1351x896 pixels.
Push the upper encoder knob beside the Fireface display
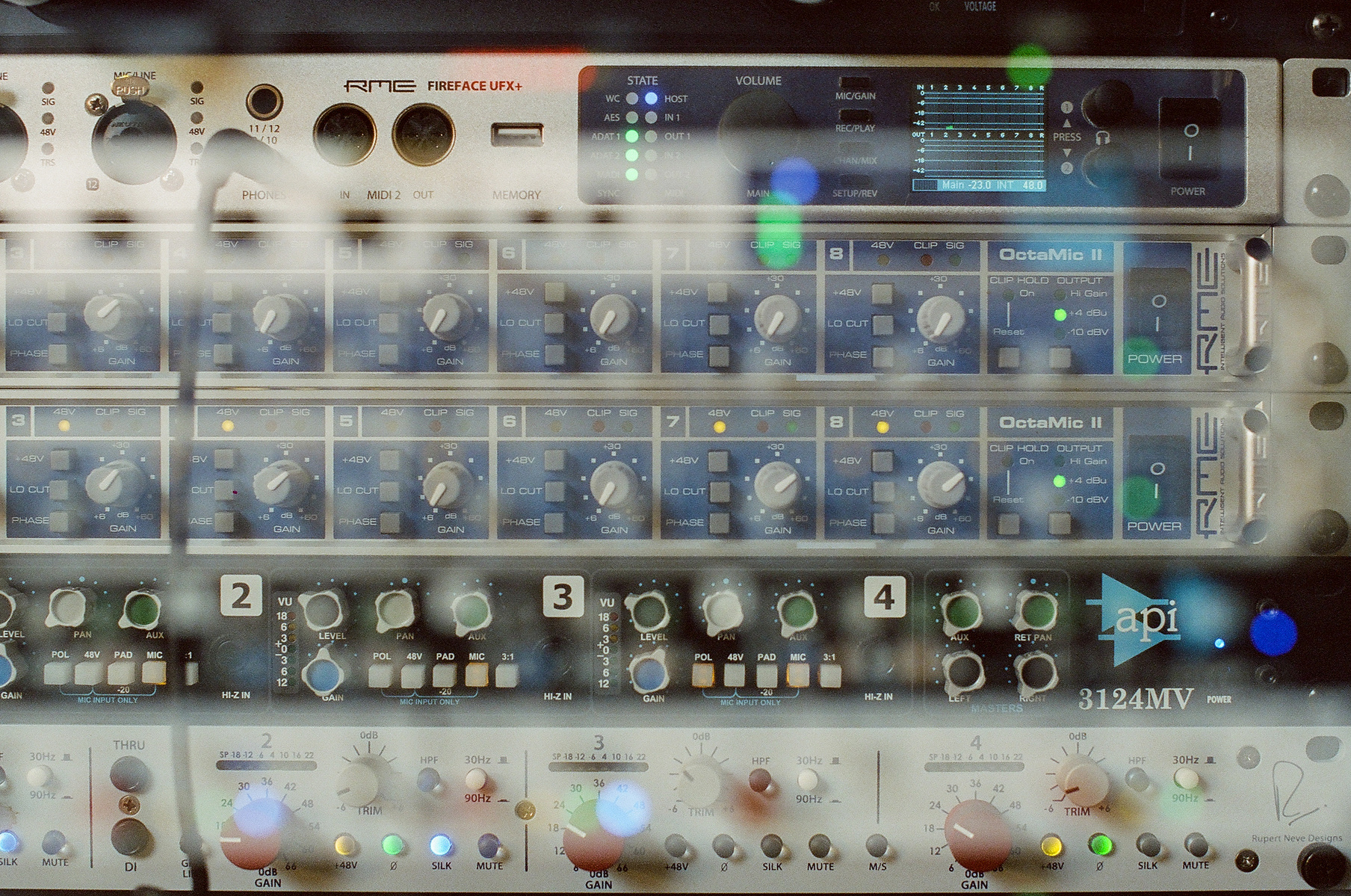pyautogui.click(x=1107, y=105)
